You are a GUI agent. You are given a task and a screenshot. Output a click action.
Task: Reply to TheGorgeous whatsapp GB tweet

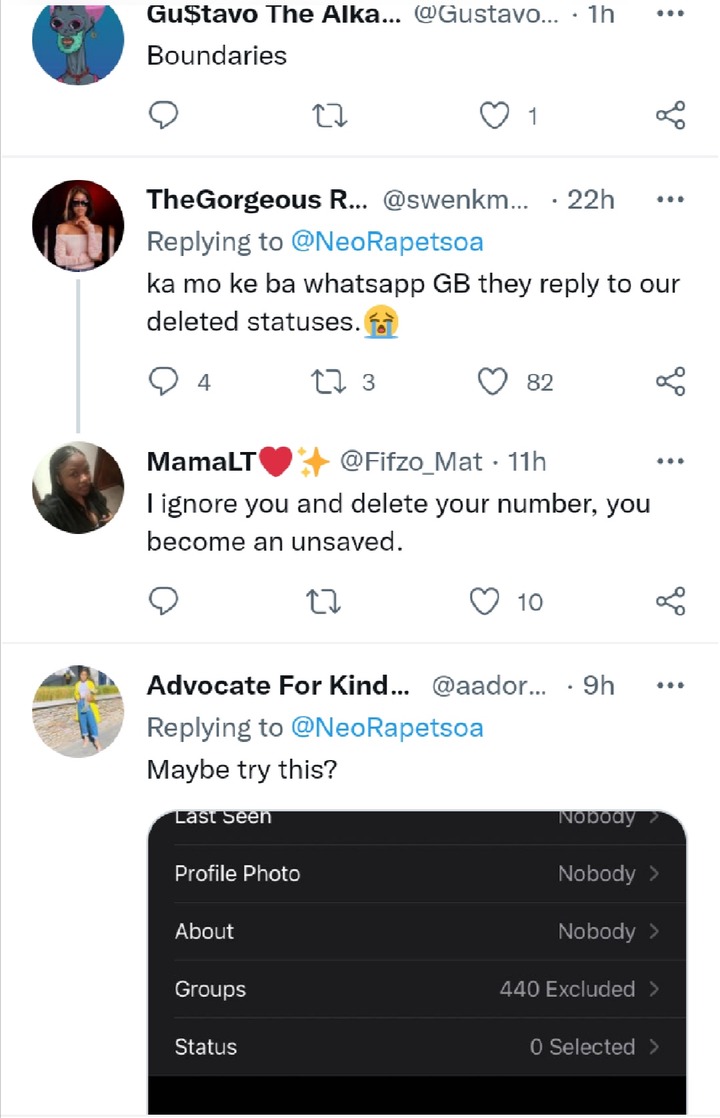[x=163, y=381]
